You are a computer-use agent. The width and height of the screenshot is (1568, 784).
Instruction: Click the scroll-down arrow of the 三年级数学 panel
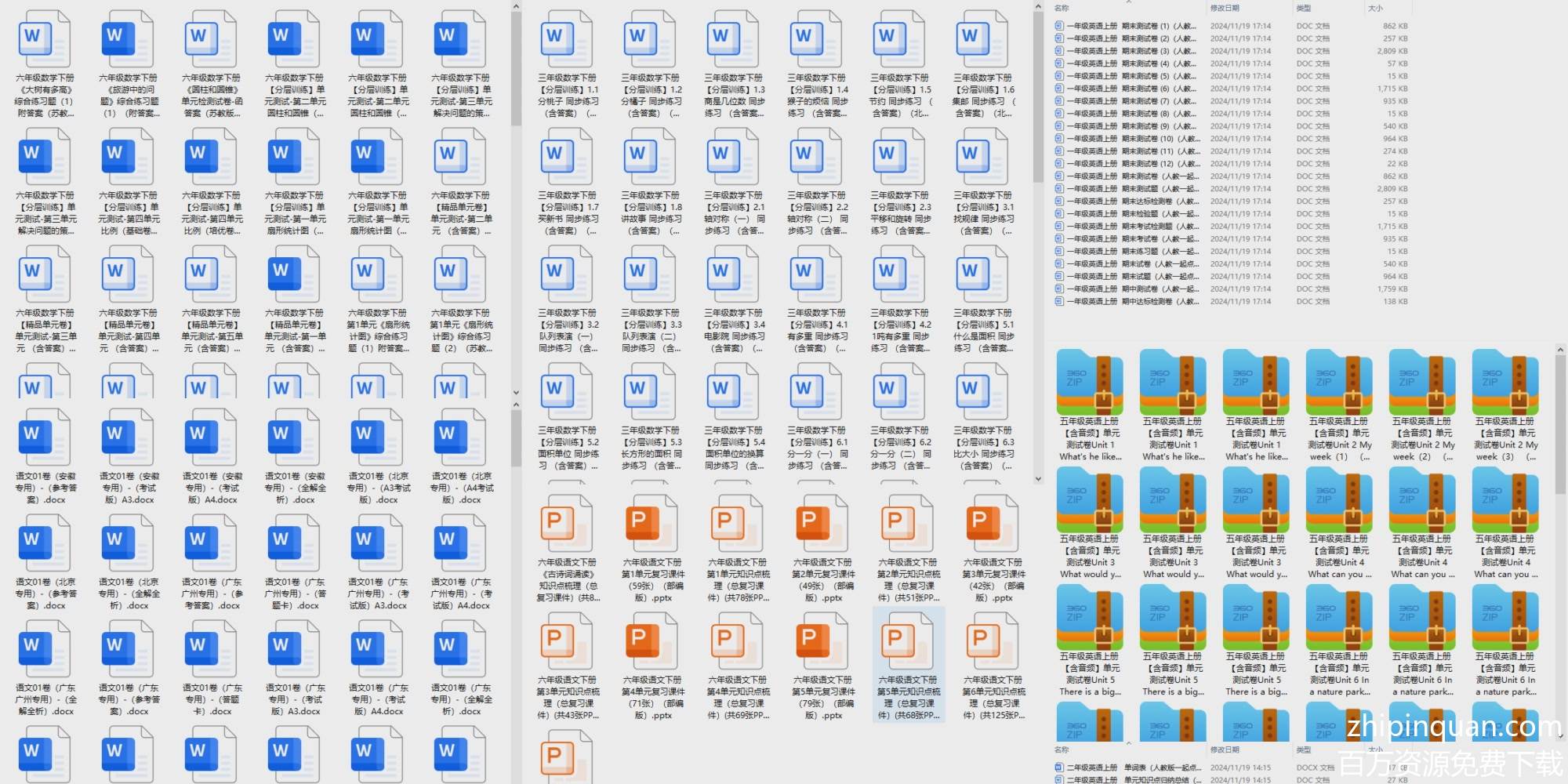1038,478
